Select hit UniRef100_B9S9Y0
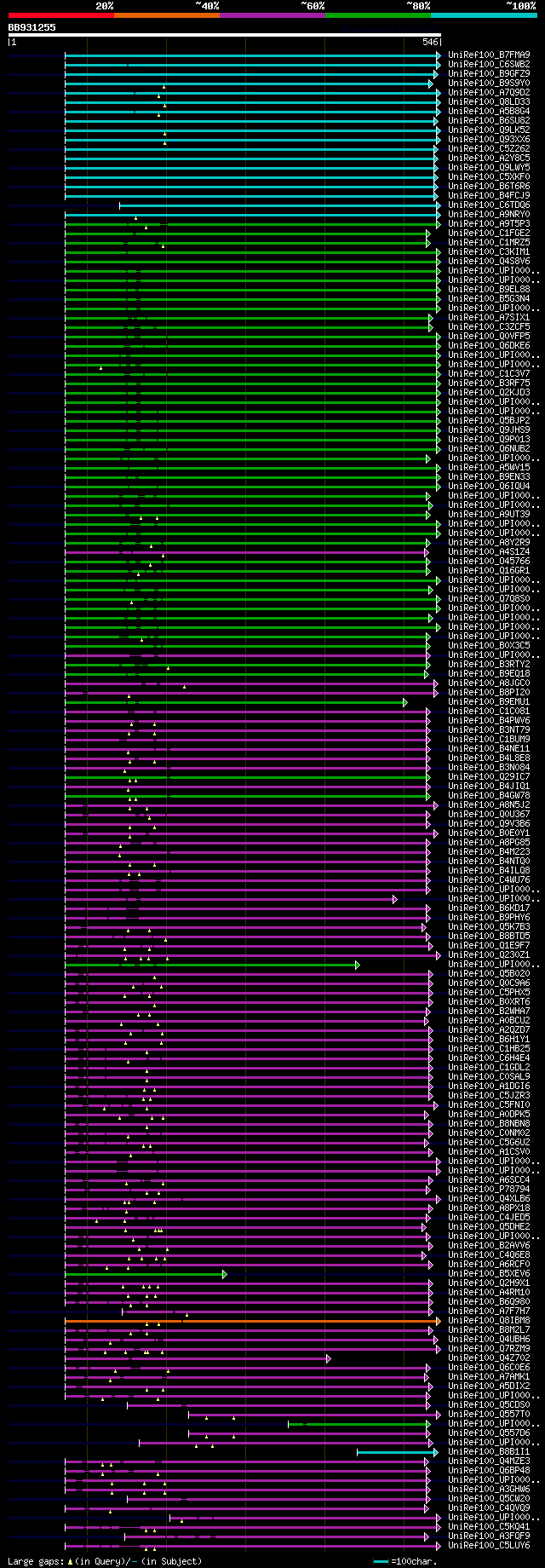The height and width of the screenshot is (1568, 545). tap(489, 84)
